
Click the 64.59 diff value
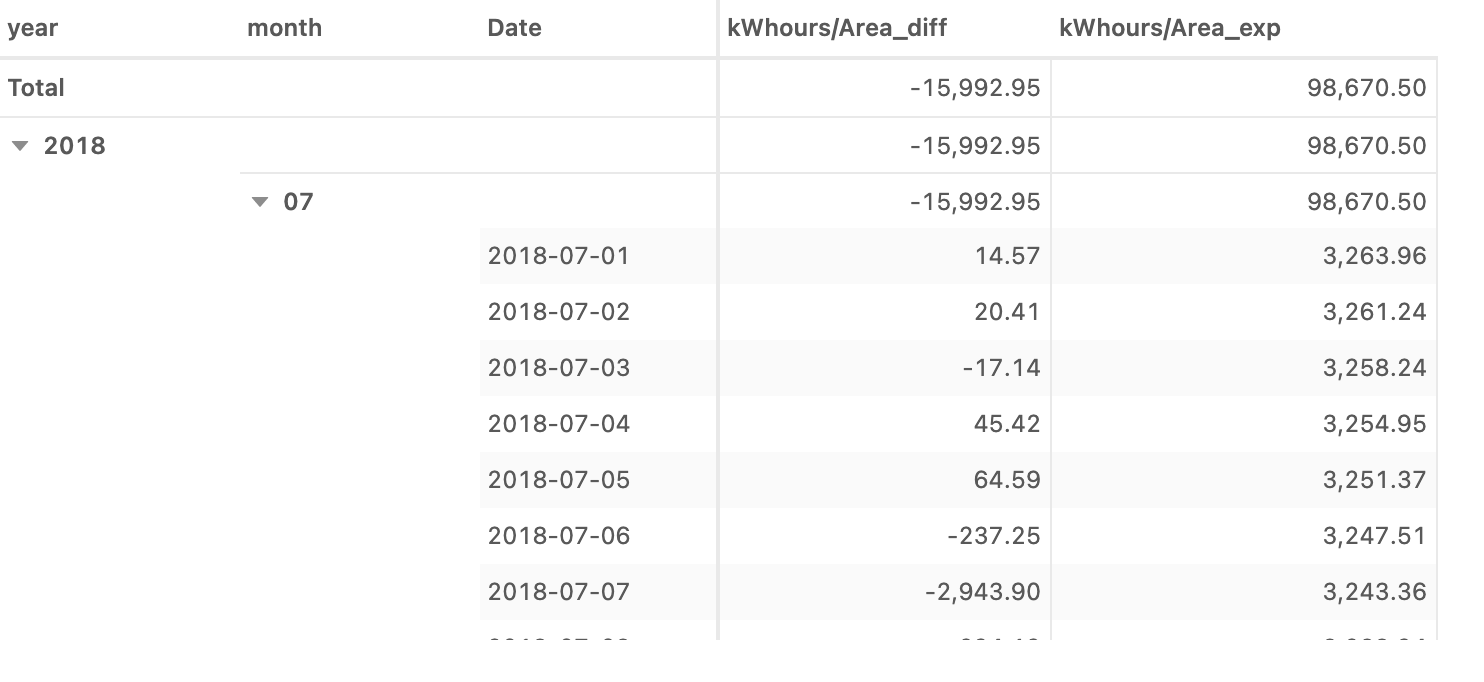[x=1007, y=480]
